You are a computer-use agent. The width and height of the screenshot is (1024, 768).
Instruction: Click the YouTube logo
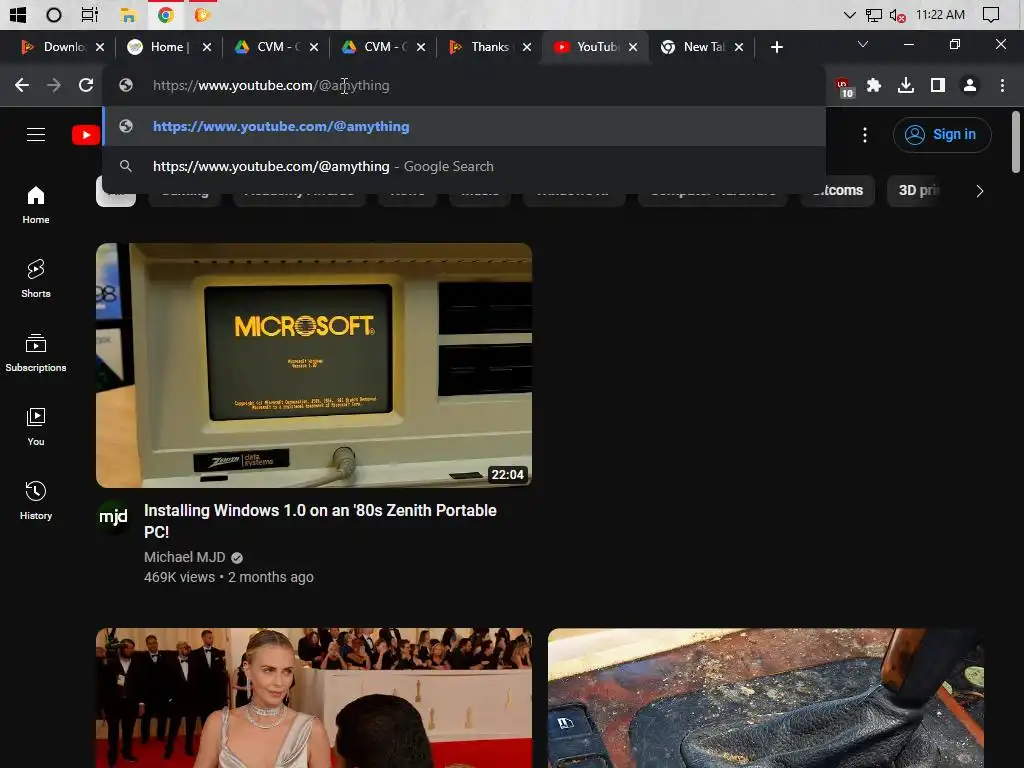pyautogui.click(x=86, y=135)
